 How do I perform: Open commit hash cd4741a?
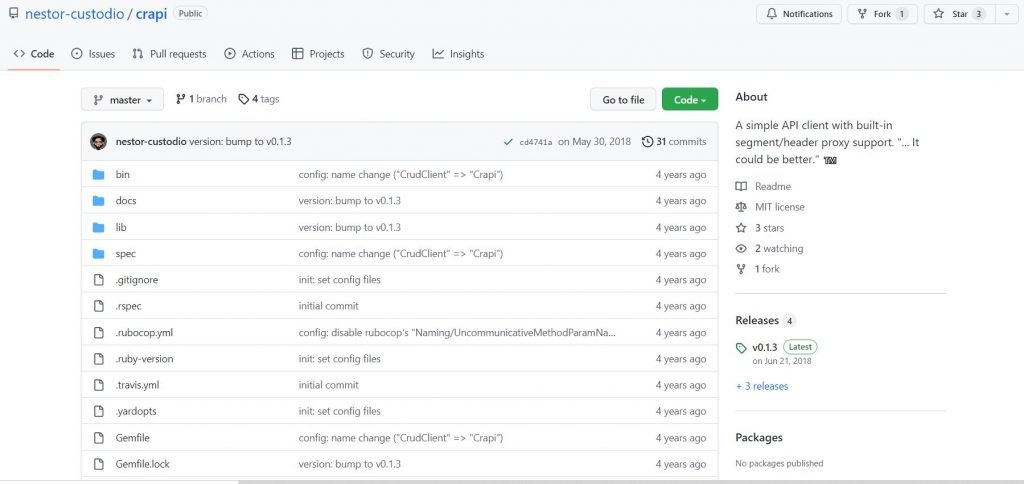pyautogui.click(x=536, y=142)
